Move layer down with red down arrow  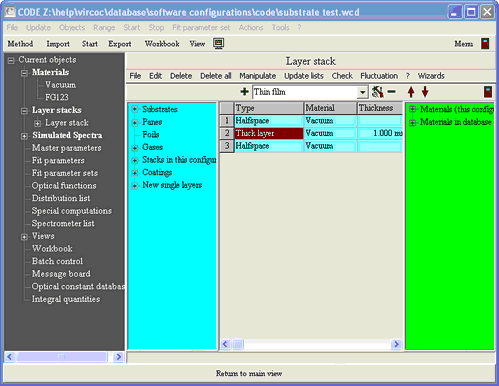[x=425, y=92]
